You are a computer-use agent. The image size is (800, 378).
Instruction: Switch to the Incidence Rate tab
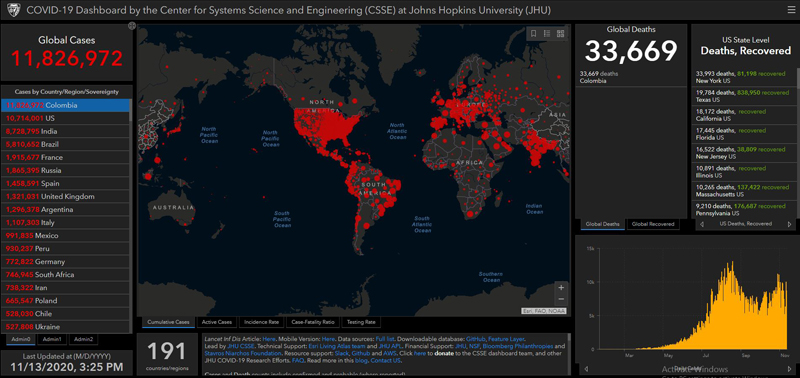pyautogui.click(x=261, y=322)
